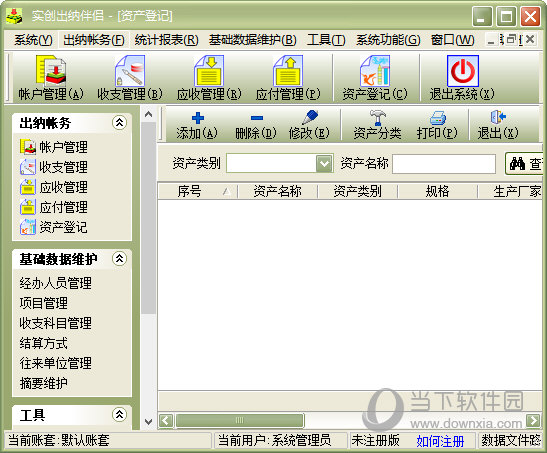Edit the record with 修改(E)
This screenshot has height=453, width=547.
[309, 125]
